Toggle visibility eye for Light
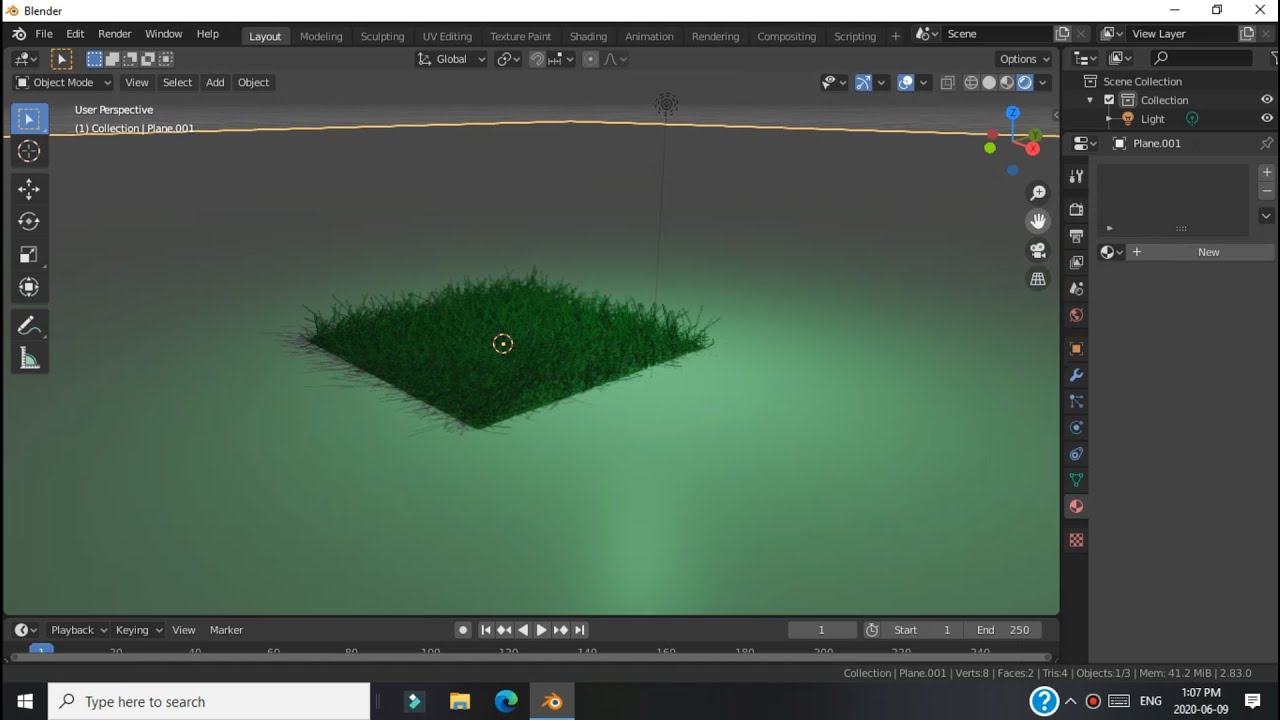The image size is (1280, 720). (x=1267, y=118)
